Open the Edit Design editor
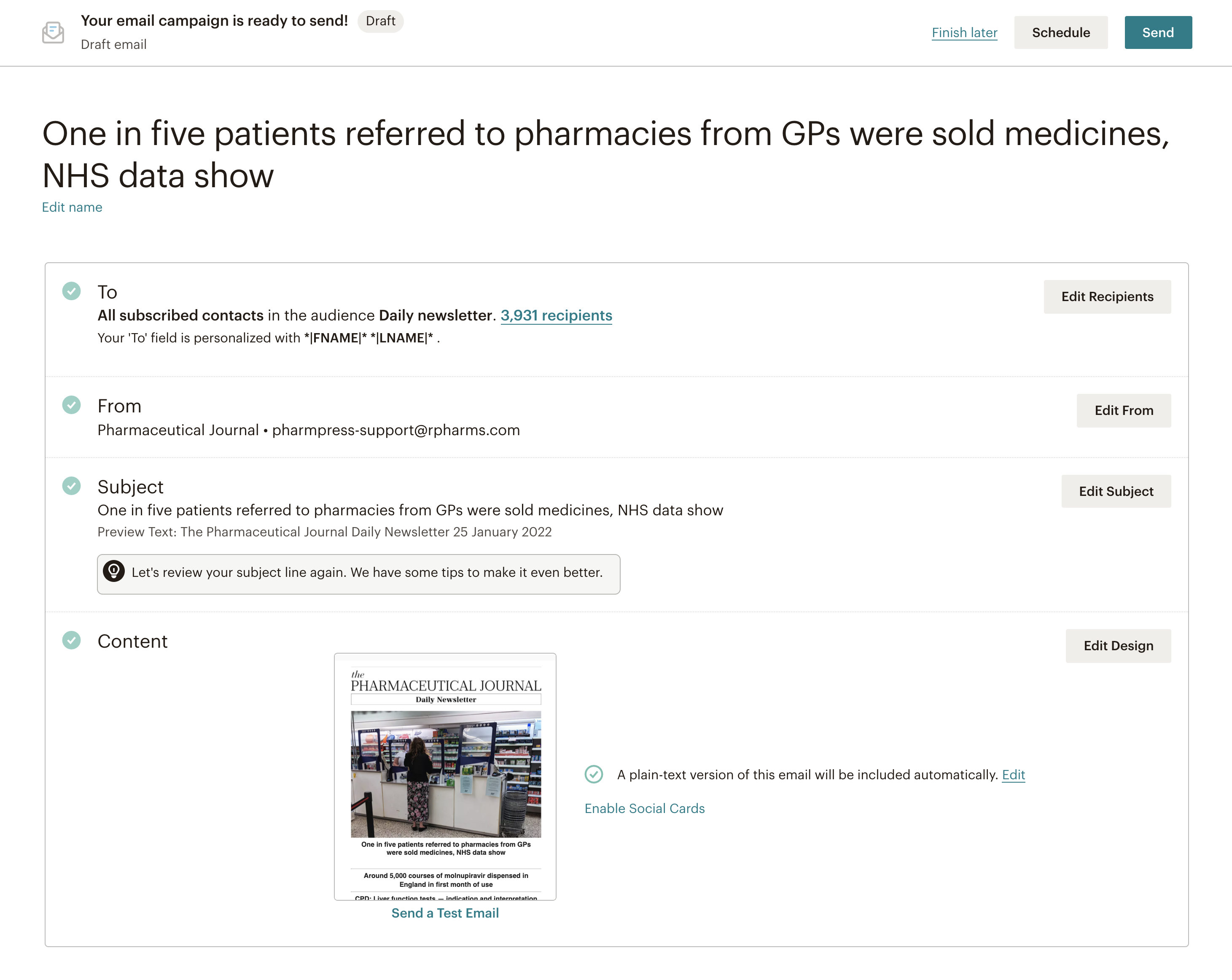 coord(1118,646)
